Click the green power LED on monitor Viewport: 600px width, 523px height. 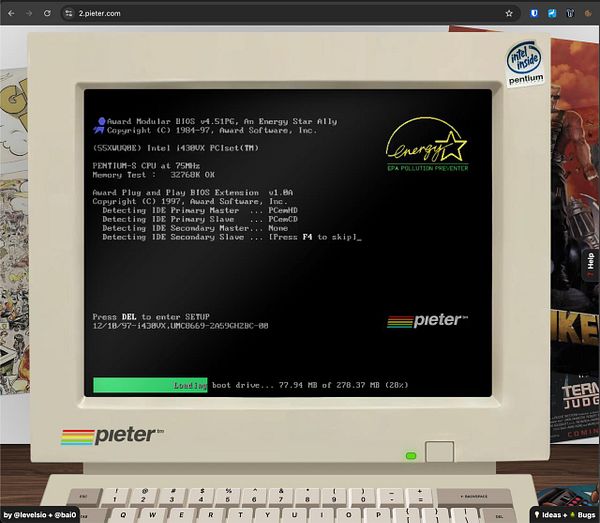point(411,456)
